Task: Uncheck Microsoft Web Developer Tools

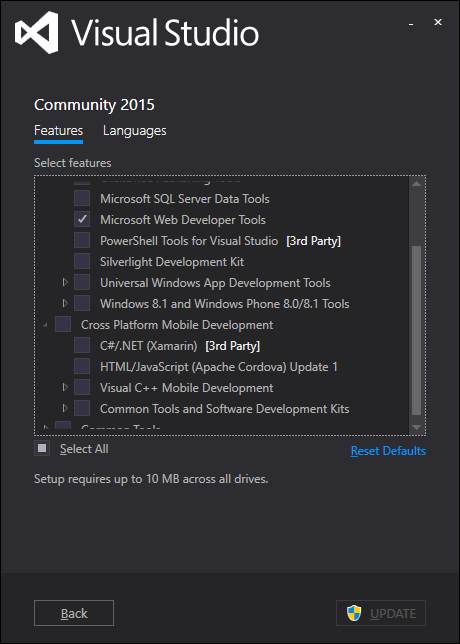Action: point(82,220)
